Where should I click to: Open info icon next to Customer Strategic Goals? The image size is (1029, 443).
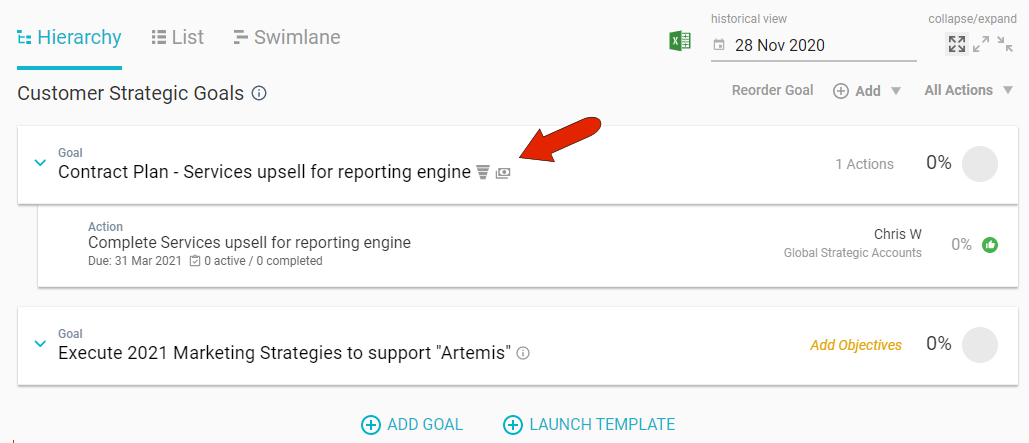[x=259, y=94]
